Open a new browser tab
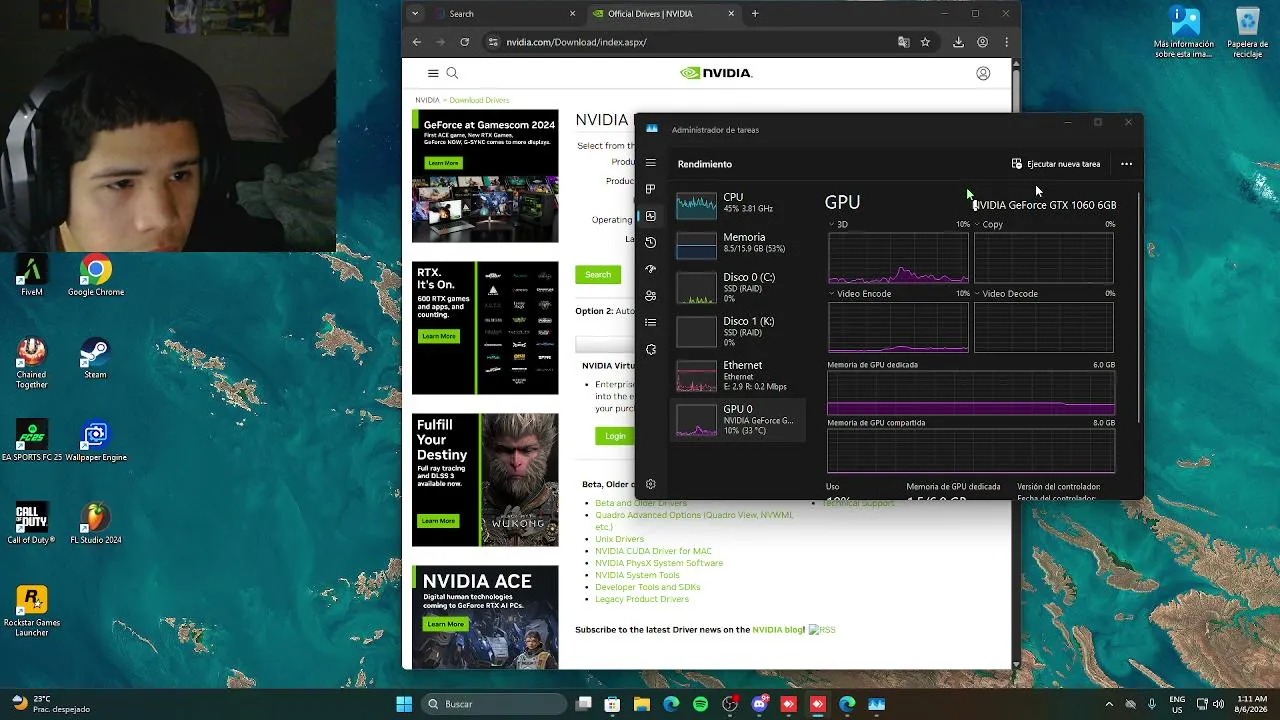This screenshot has height=720, width=1280. (755, 14)
